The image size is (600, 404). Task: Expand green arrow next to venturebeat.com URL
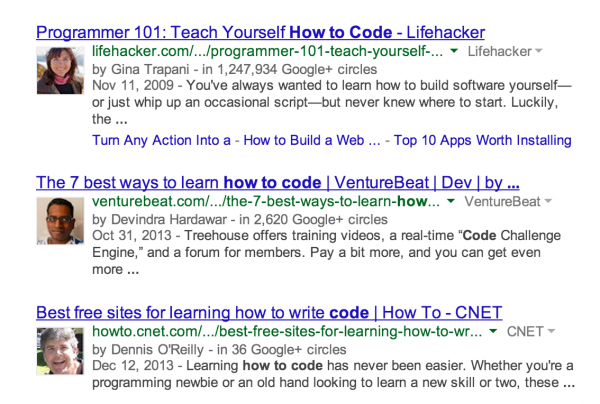click(451, 201)
